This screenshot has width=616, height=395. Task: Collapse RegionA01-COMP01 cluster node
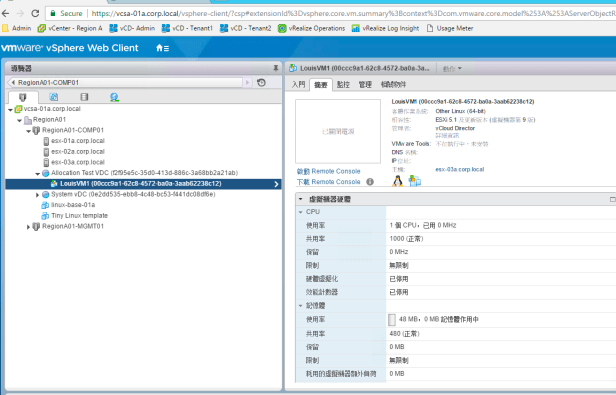(28, 130)
